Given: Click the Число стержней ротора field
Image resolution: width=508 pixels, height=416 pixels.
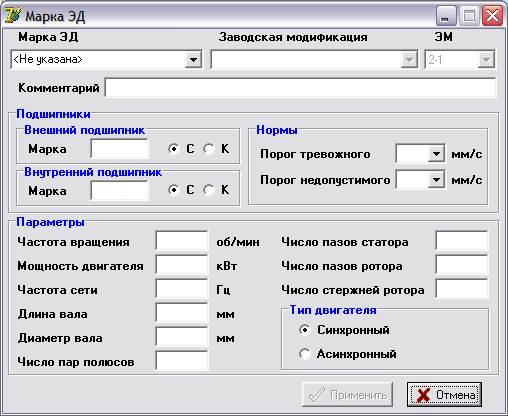Looking at the screenshot, I should pyautogui.click(x=462, y=289).
